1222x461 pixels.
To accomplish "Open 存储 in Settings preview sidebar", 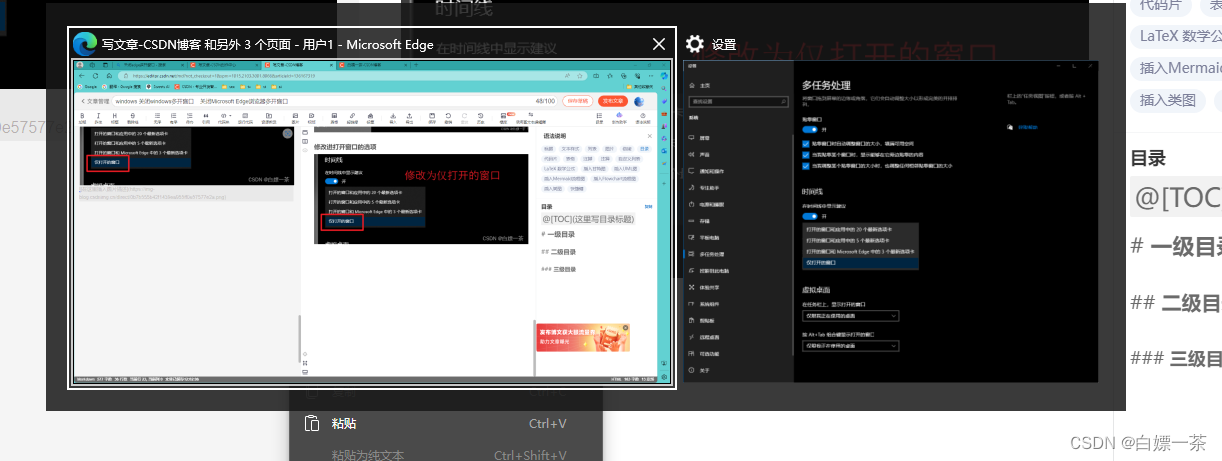I will pyautogui.click(x=705, y=220).
